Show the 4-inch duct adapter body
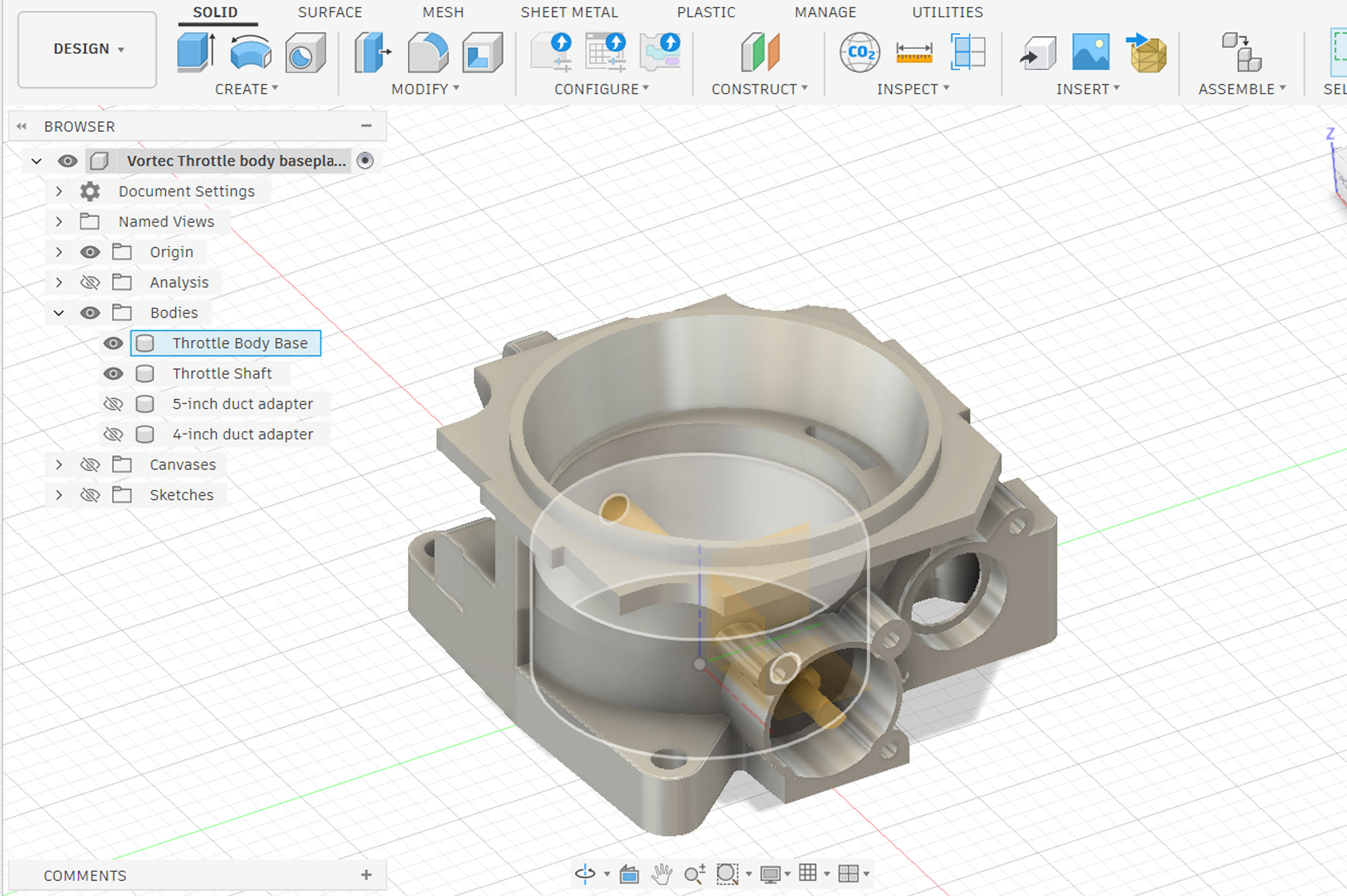 [x=113, y=434]
